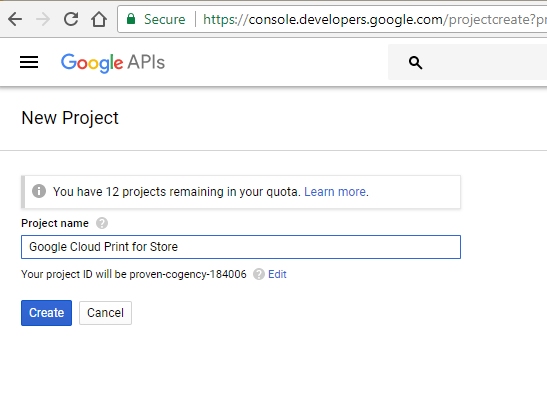Reload the page with the refresh icon
Image resolution: width=547 pixels, height=399 pixels.
click(71, 19)
